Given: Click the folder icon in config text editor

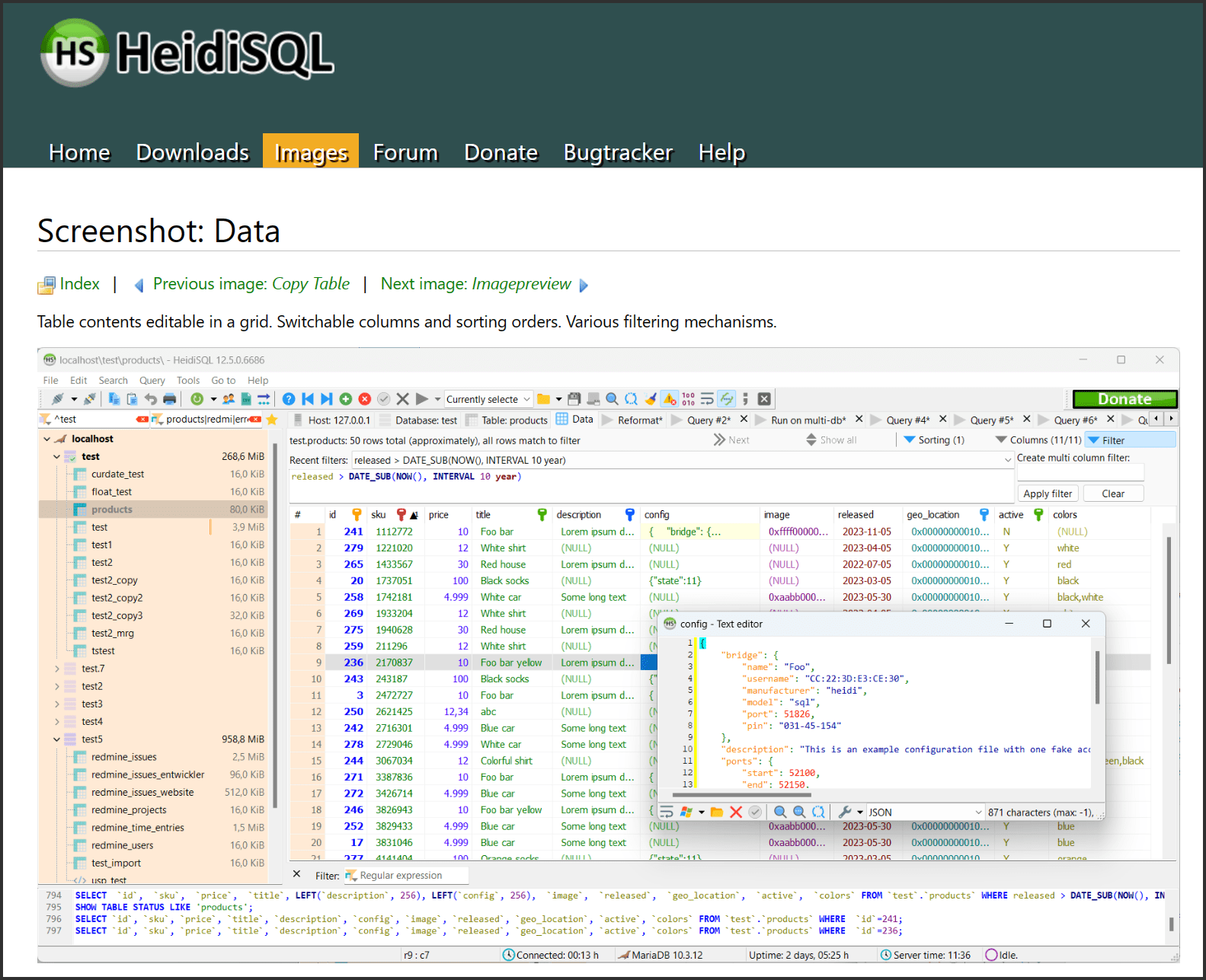Looking at the screenshot, I should 716,812.
